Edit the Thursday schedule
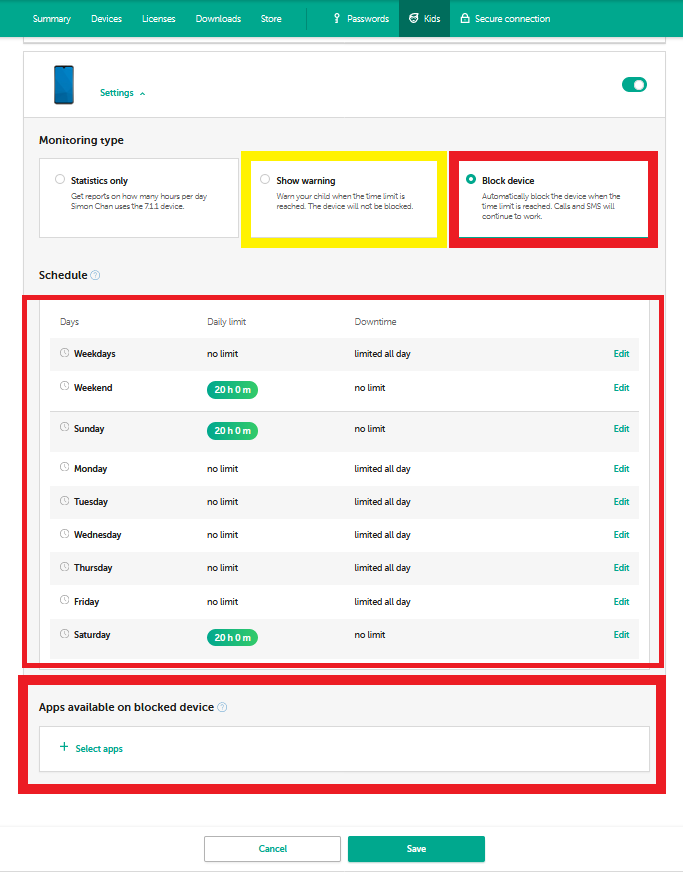 pos(621,568)
